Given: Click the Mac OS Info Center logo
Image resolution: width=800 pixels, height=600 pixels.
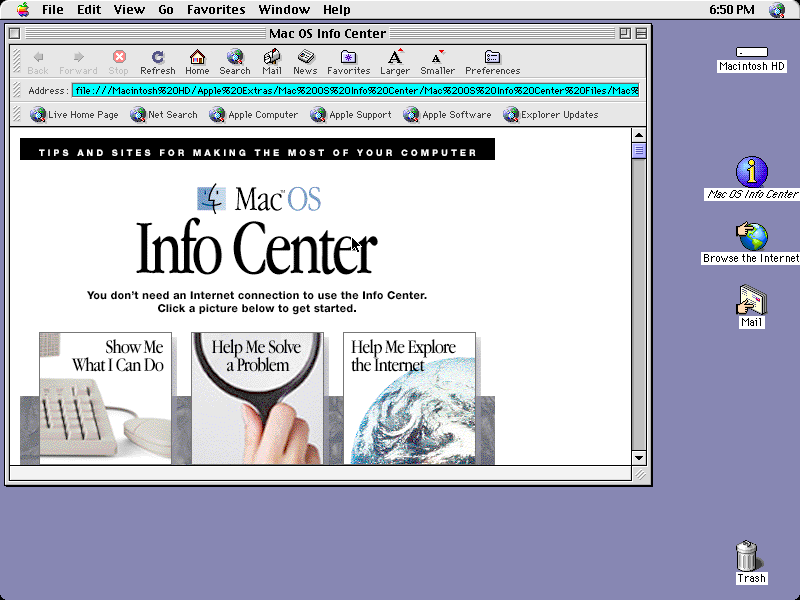Looking at the screenshot, I should [x=257, y=229].
